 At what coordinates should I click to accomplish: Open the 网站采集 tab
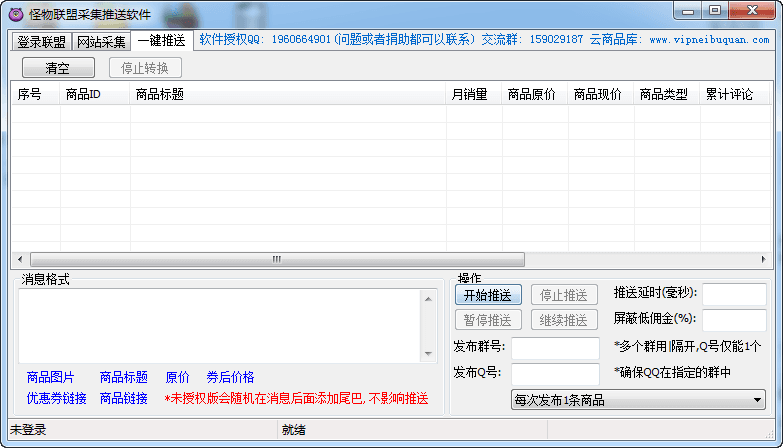coord(102,42)
